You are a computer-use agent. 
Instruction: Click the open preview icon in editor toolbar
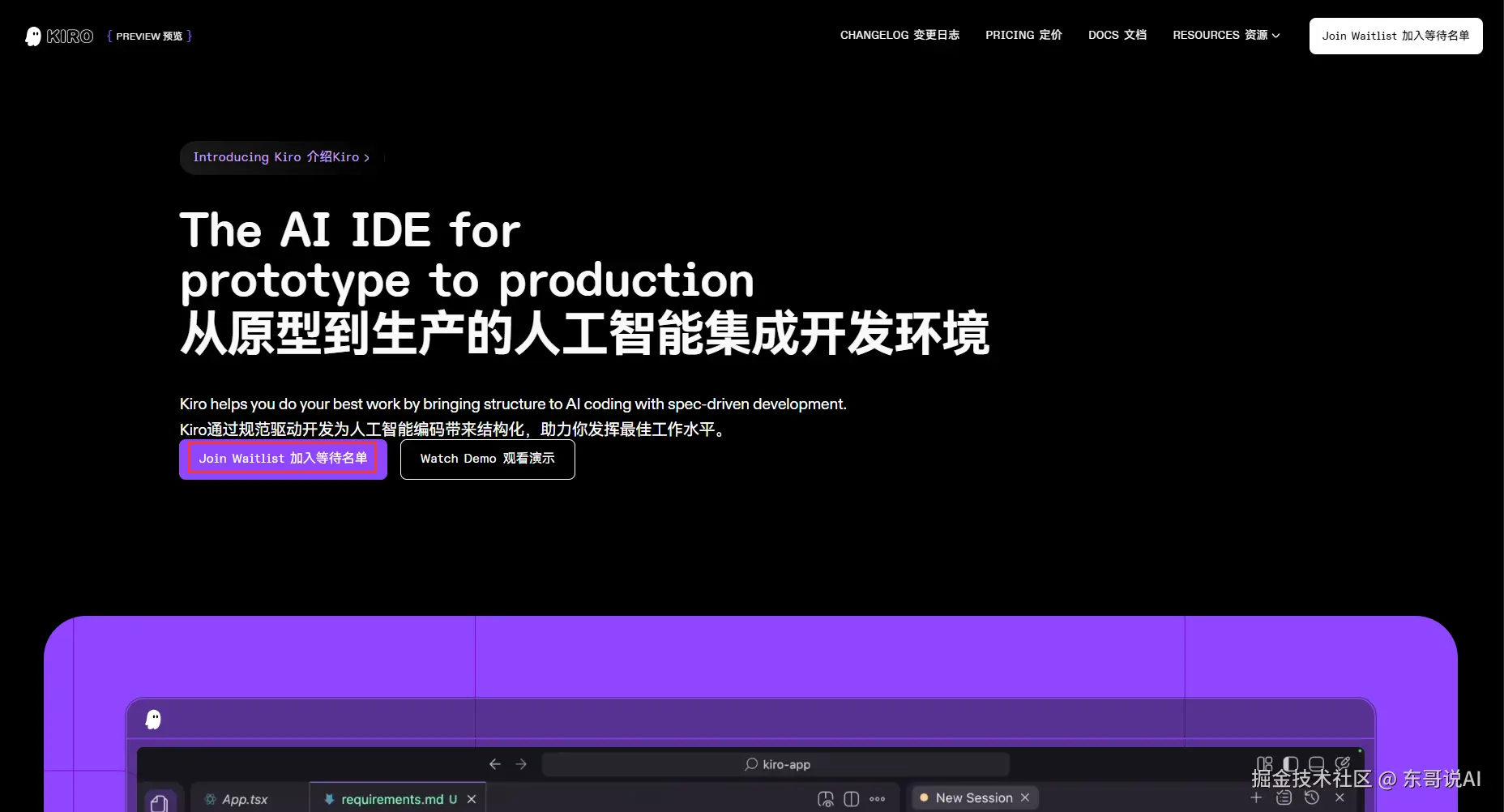pyautogui.click(x=826, y=799)
